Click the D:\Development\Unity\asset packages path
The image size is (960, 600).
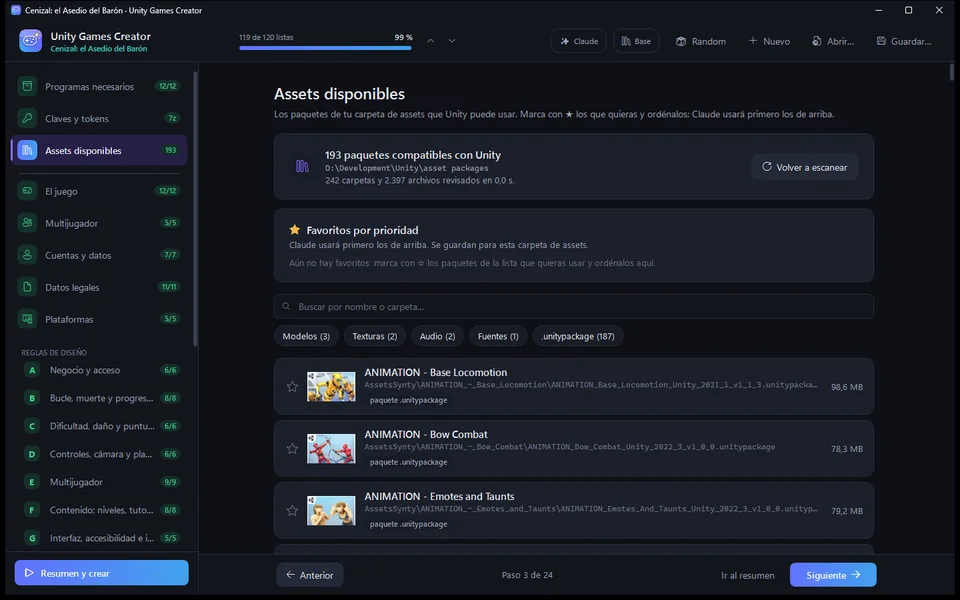point(407,168)
